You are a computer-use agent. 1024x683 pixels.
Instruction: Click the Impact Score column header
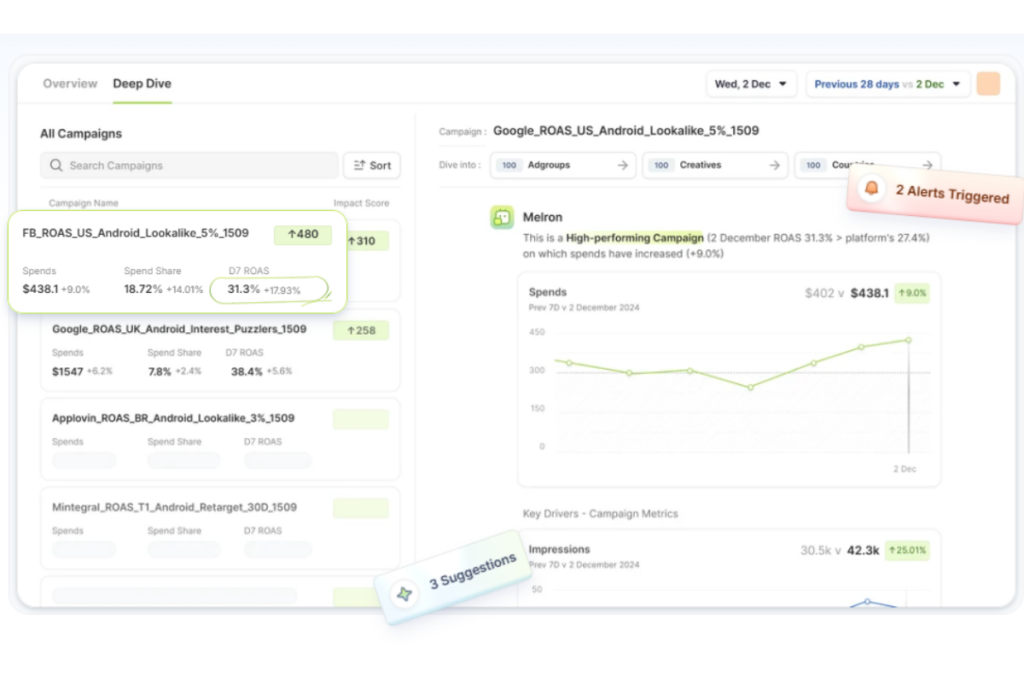coord(361,203)
